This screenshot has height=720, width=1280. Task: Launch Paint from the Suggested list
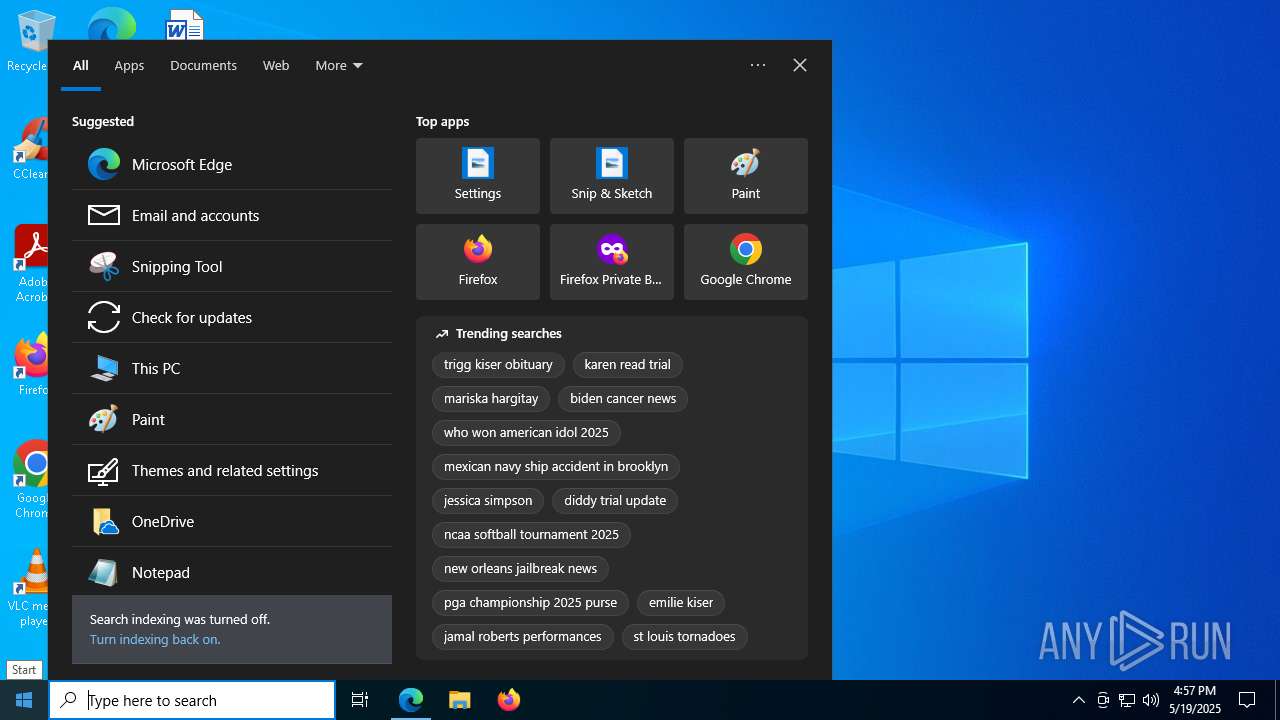[232, 420]
